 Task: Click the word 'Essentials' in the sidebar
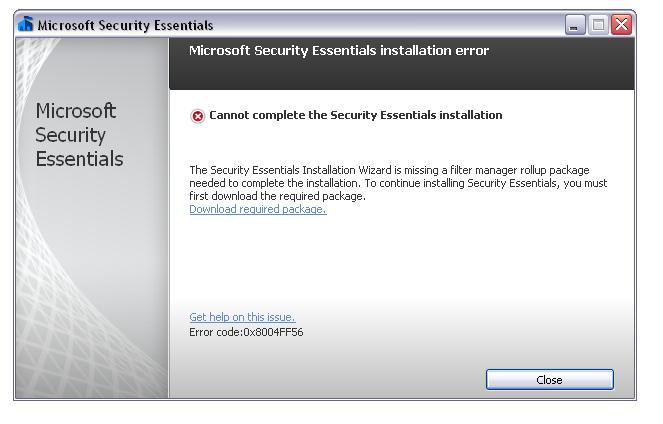click(79, 159)
